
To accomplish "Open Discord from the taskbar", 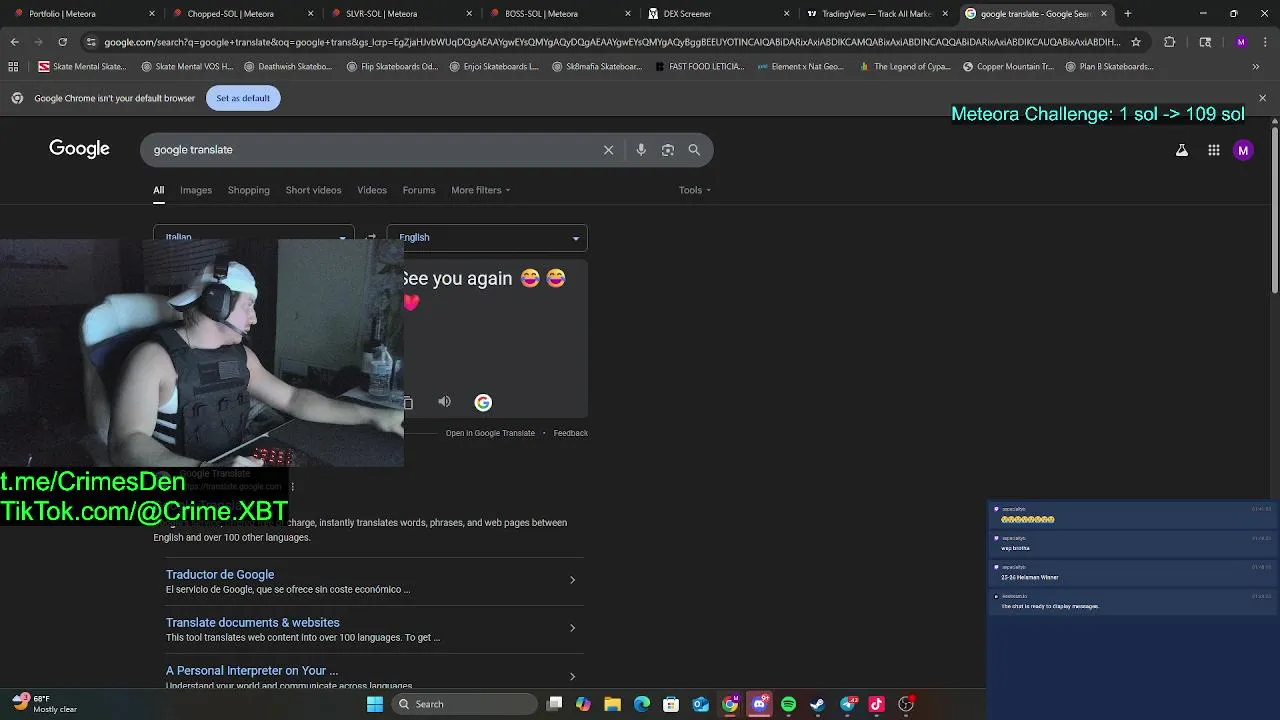I will point(759,704).
